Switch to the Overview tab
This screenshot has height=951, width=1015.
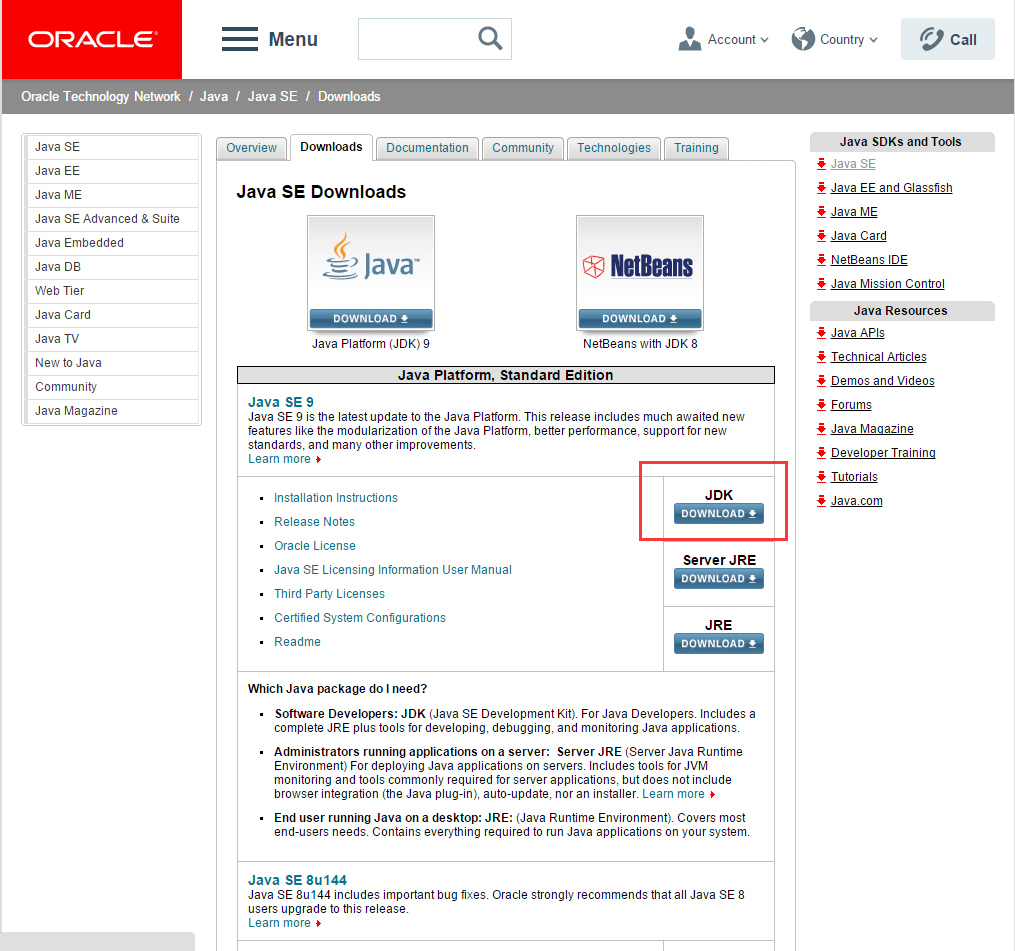coord(251,148)
